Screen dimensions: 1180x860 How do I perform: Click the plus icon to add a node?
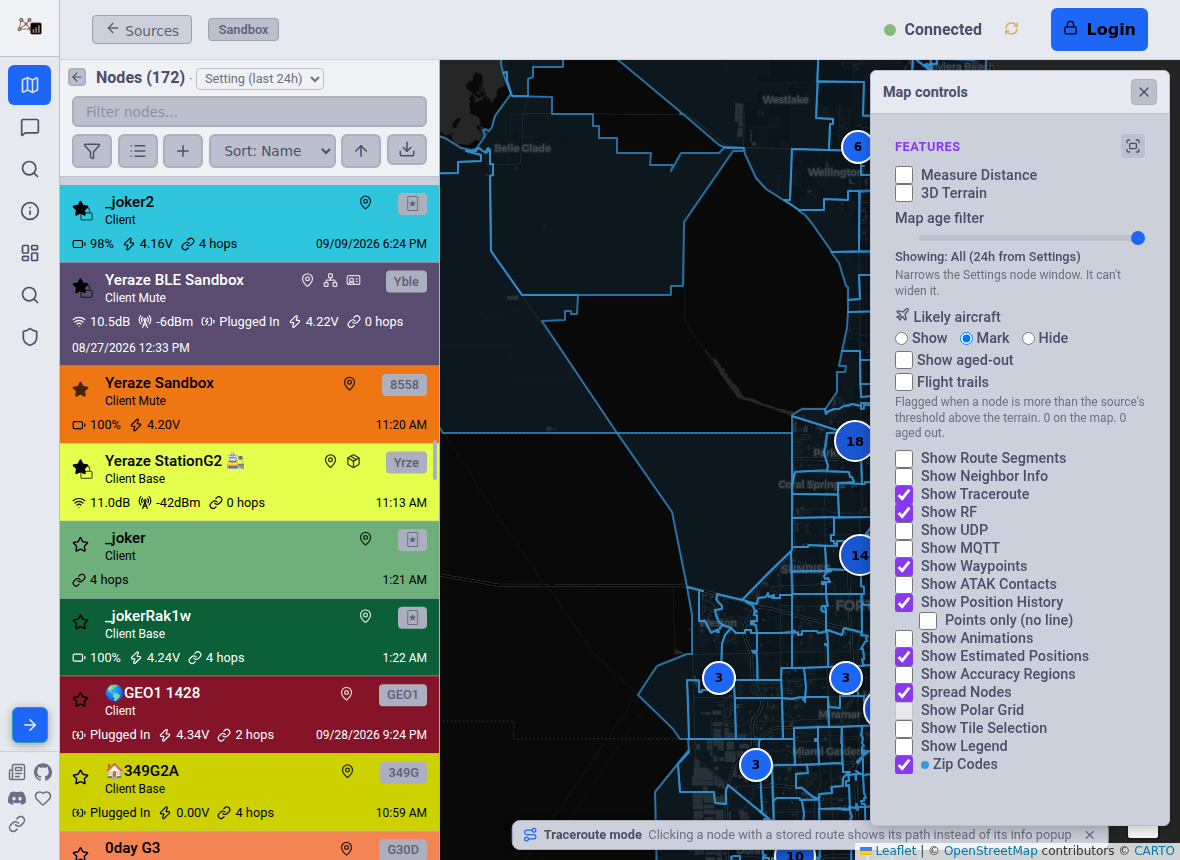click(183, 151)
